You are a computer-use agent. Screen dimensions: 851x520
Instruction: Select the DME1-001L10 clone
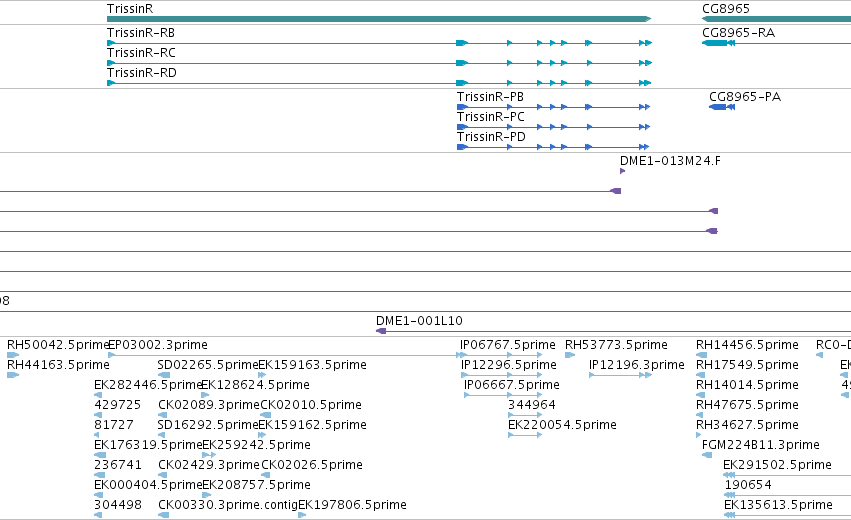tap(419, 321)
